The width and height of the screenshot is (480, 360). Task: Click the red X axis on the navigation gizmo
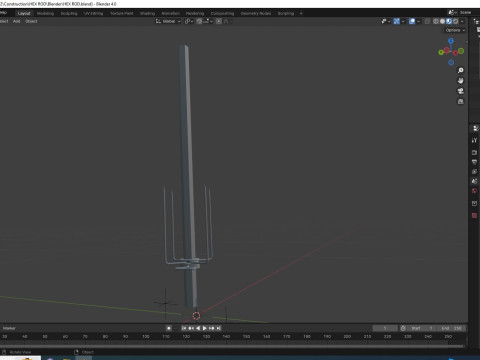pos(455,53)
